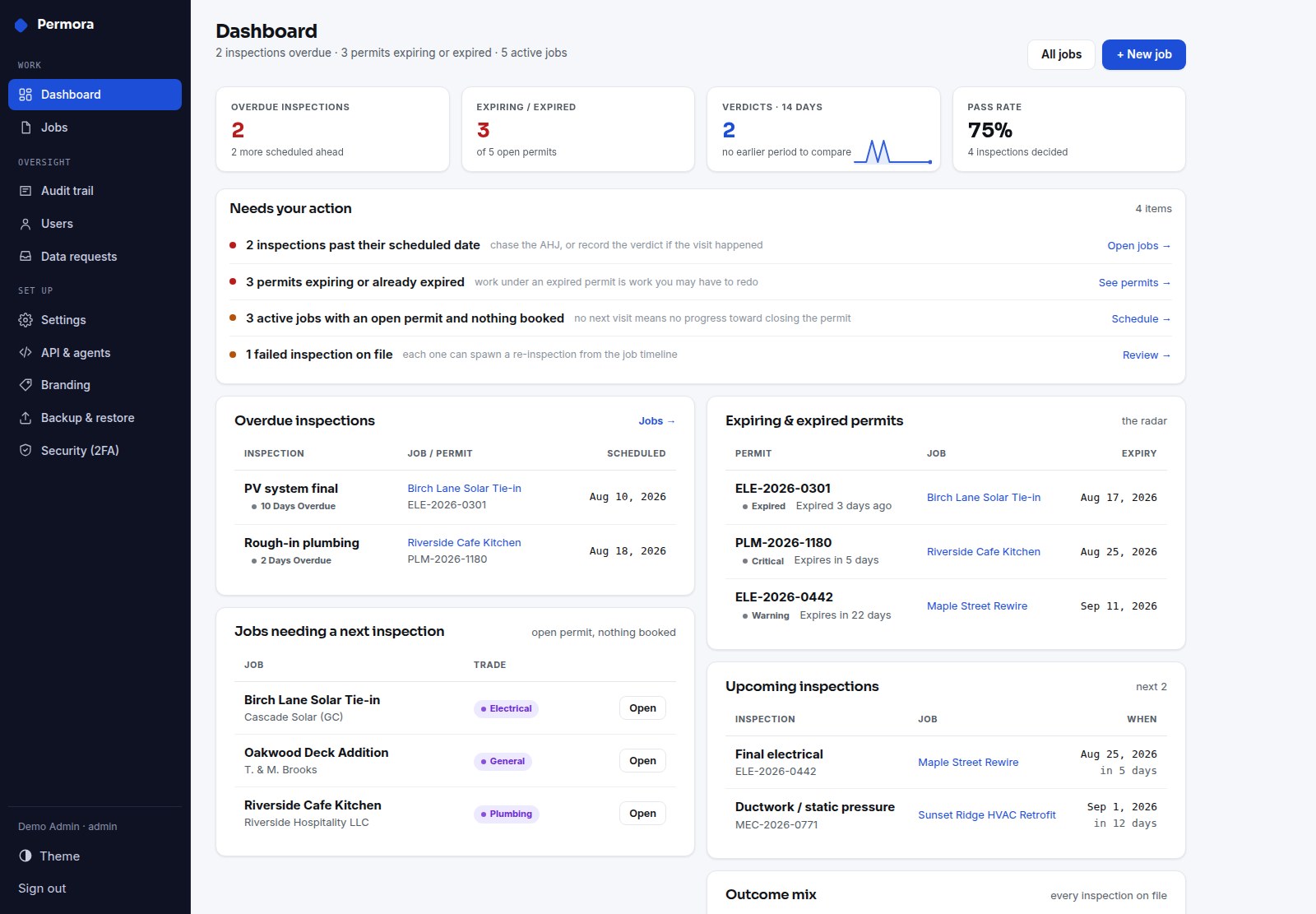
Task: Click the Backup & restore upload icon
Action: [x=25, y=418]
